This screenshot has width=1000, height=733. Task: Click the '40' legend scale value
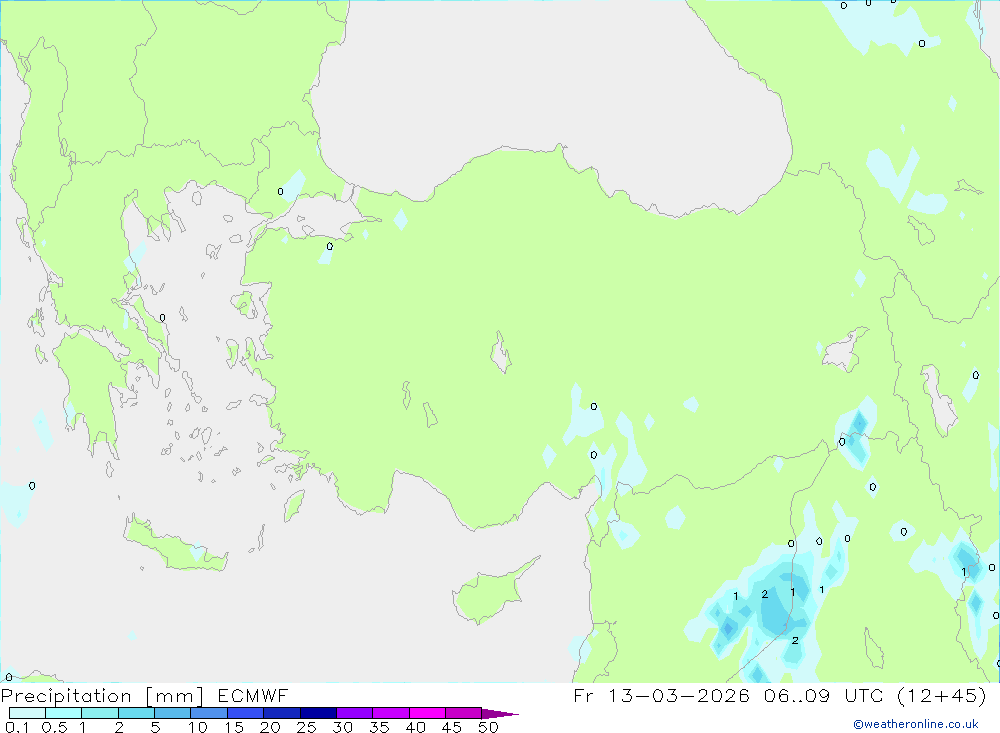(416, 727)
